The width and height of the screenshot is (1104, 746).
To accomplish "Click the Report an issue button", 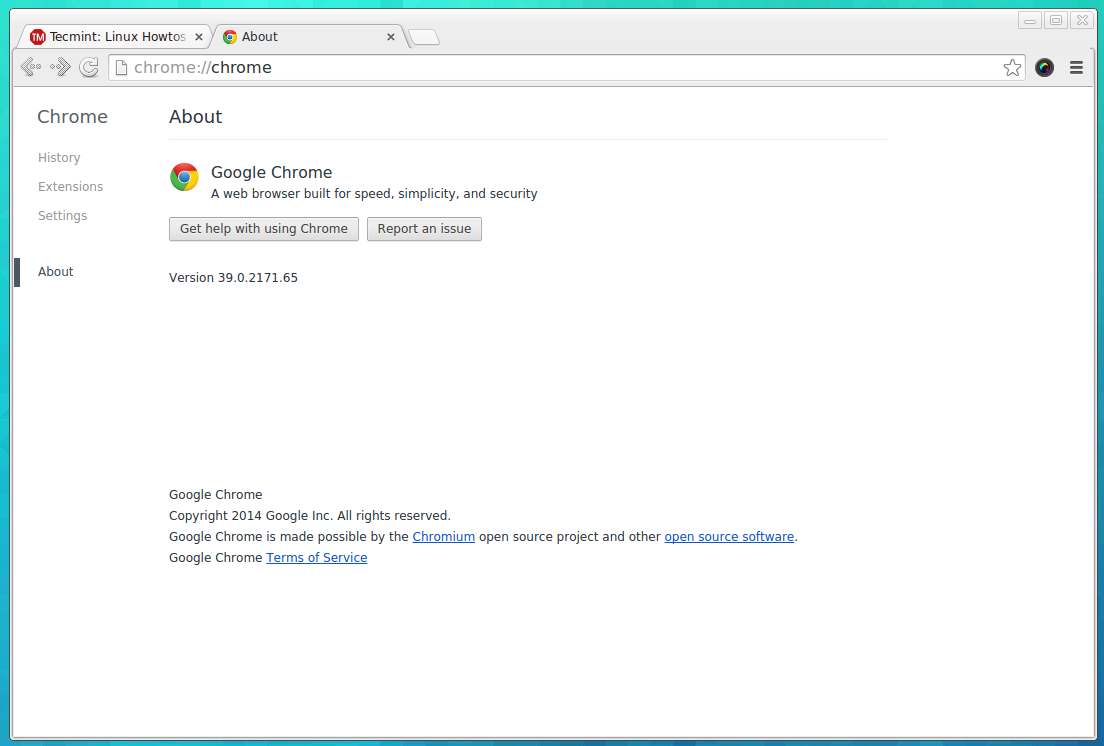I will click(424, 229).
